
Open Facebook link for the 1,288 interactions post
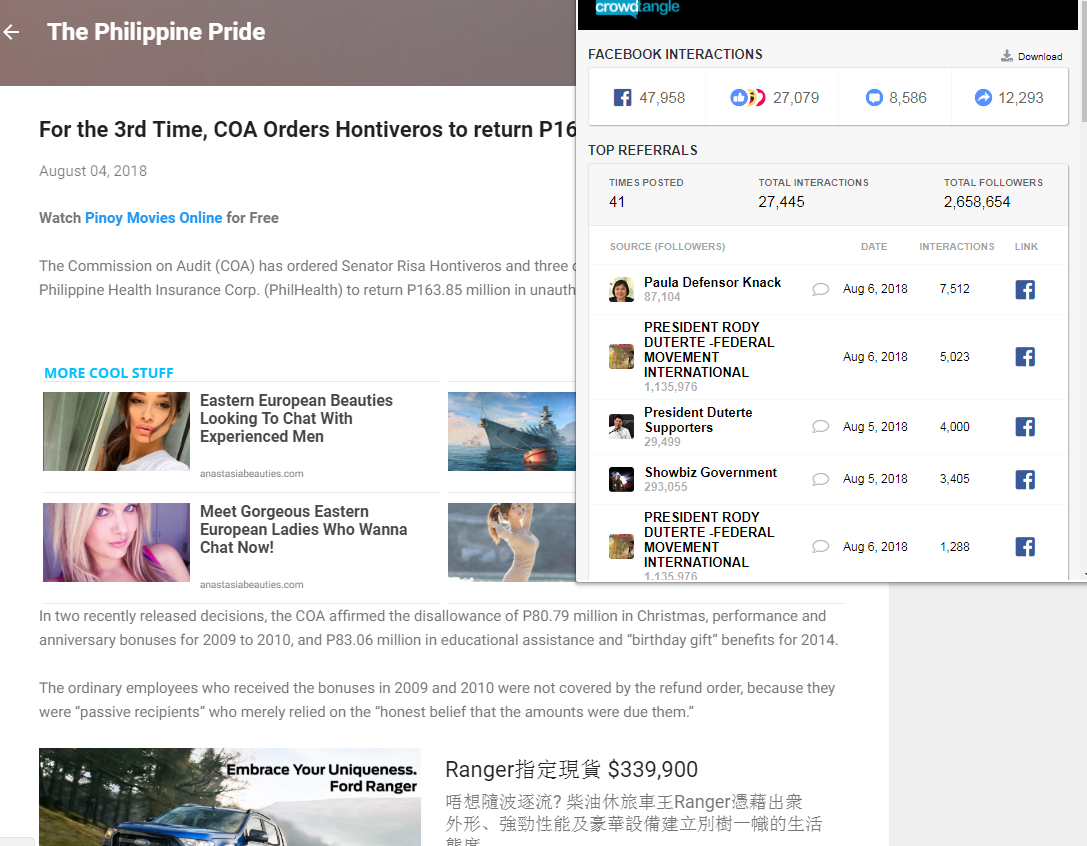click(x=1025, y=547)
